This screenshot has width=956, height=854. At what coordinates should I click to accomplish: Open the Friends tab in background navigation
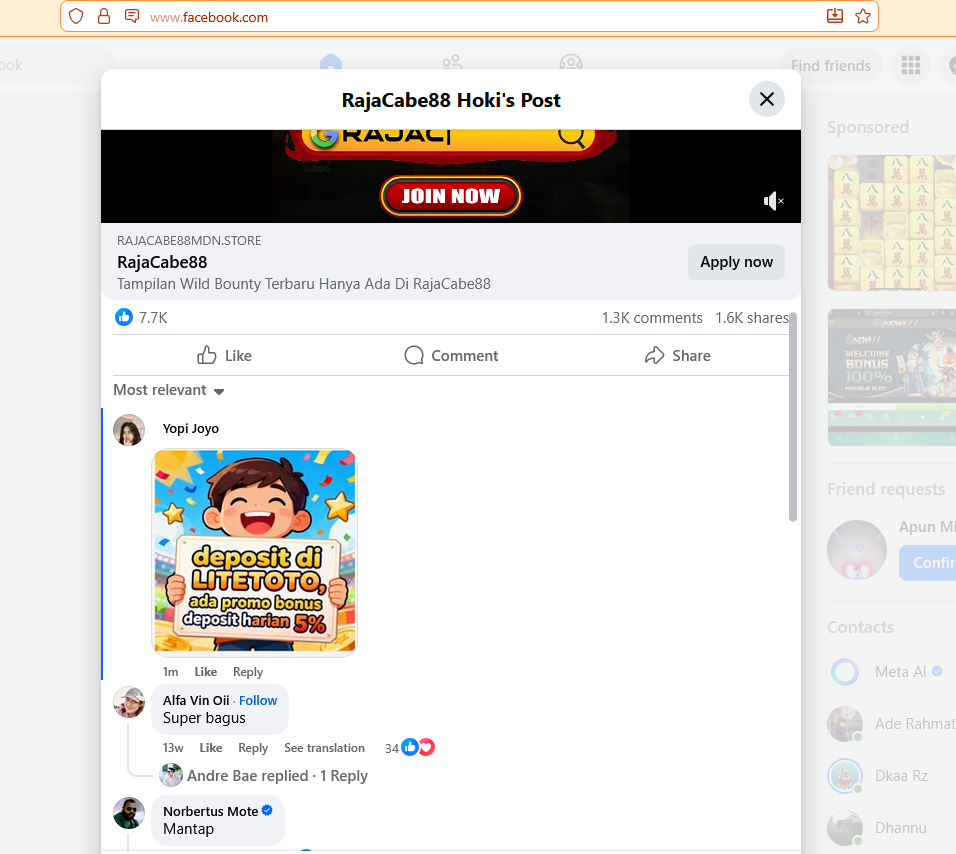tap(452, 62)
